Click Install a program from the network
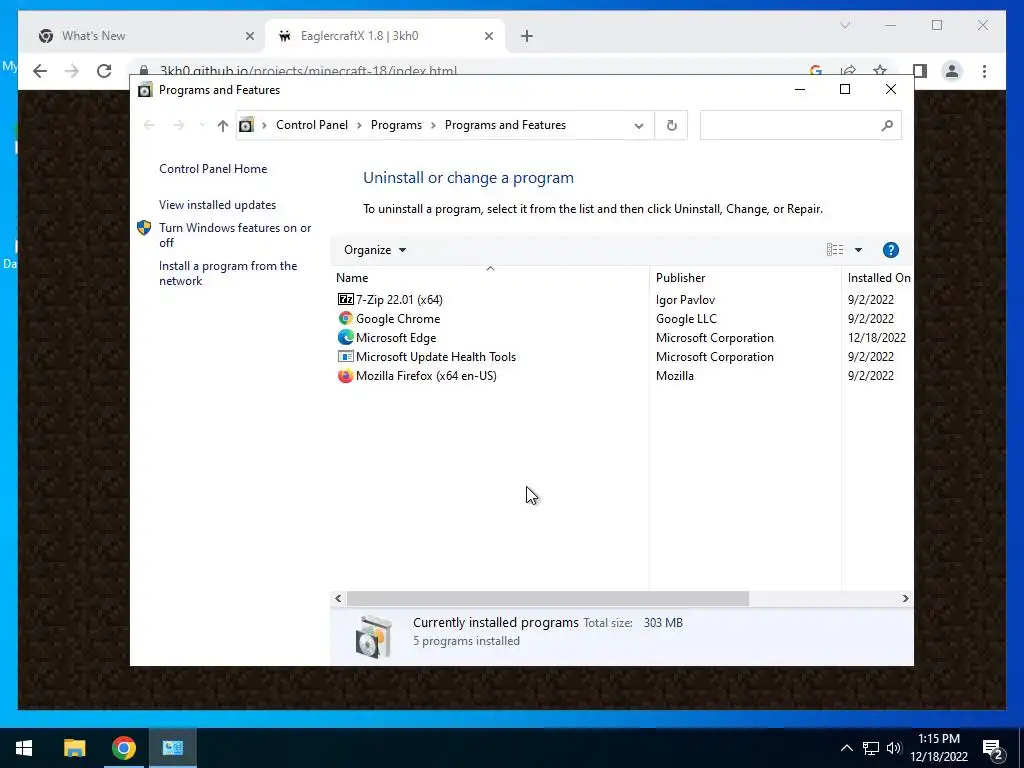1024x768 pixels. pyautogui.click(x=228, y=273)
